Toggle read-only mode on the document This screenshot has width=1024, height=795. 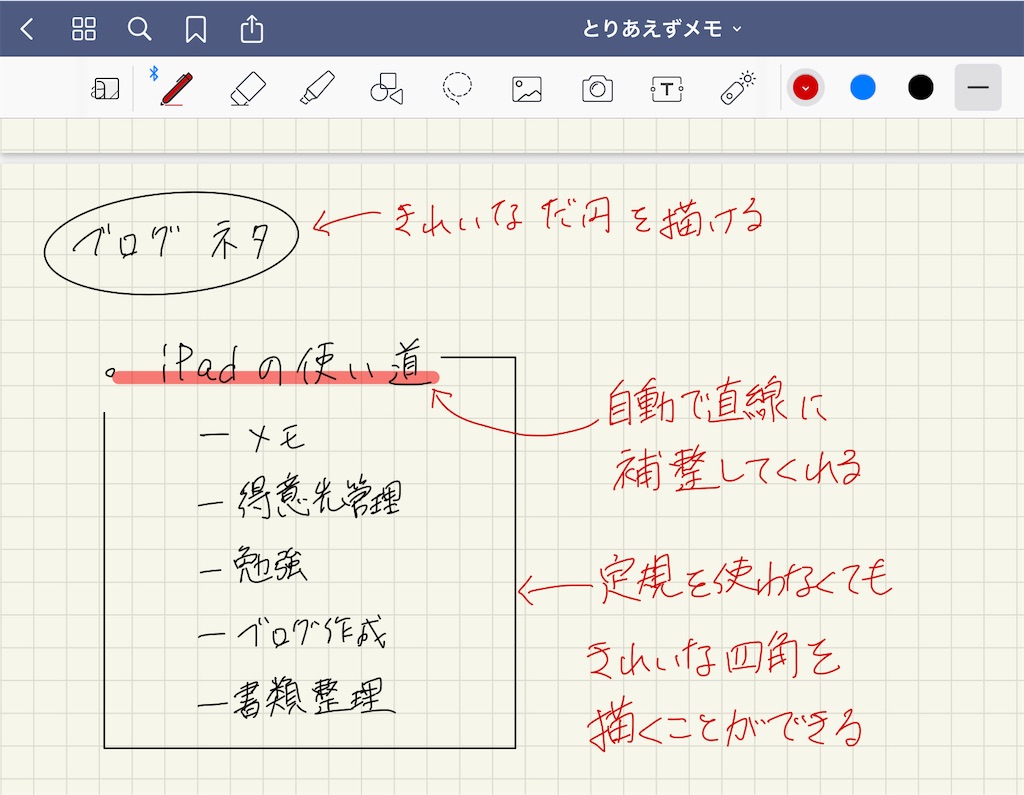point(105,88)
